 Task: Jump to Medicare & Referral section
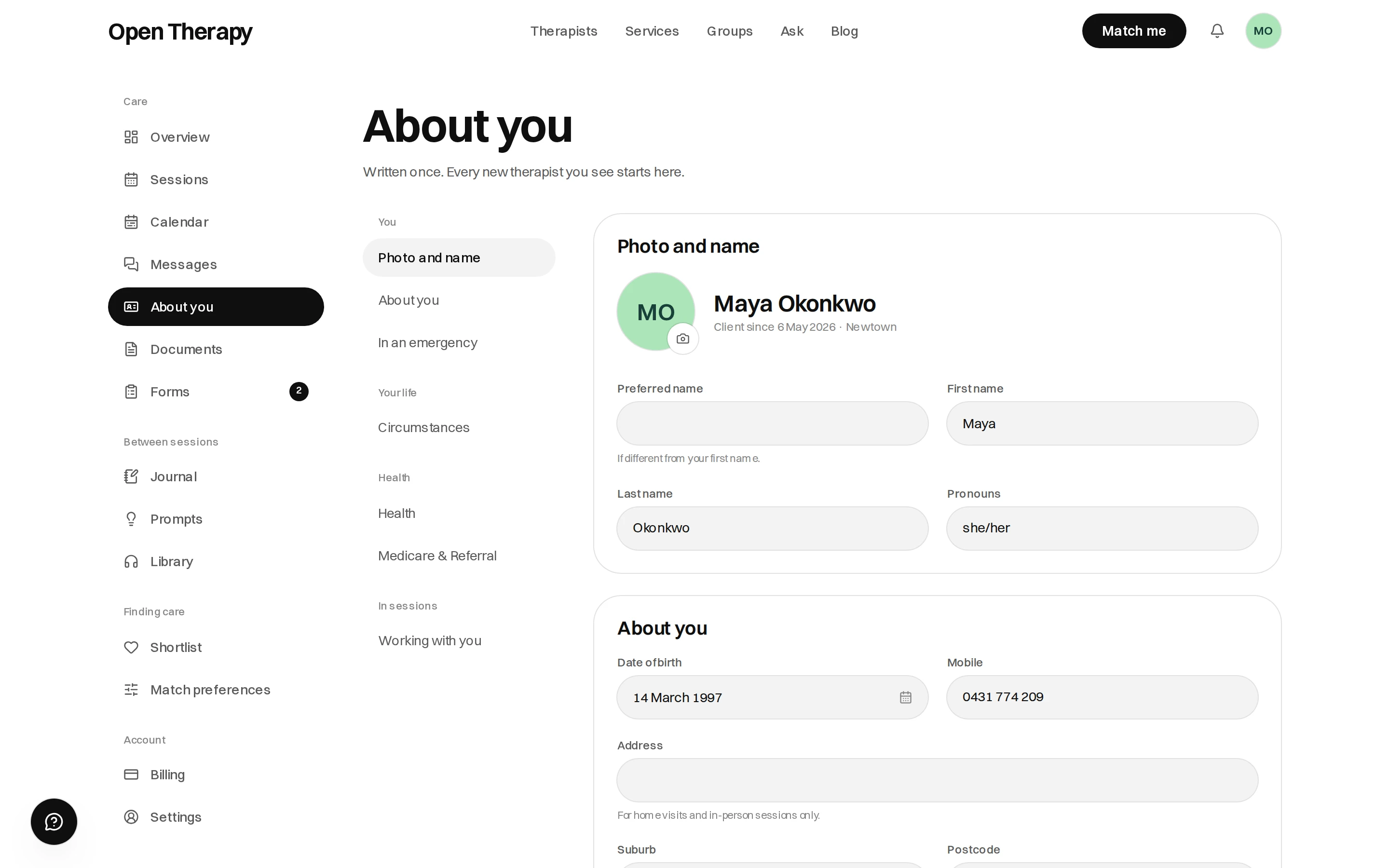437,556
